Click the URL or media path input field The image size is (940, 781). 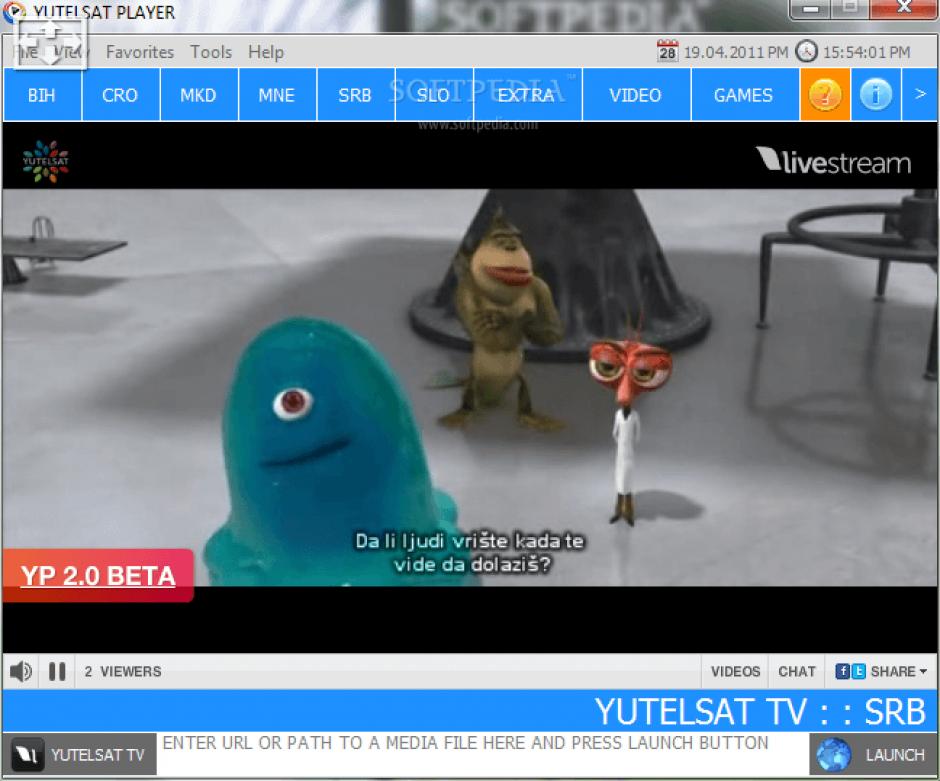483,754
